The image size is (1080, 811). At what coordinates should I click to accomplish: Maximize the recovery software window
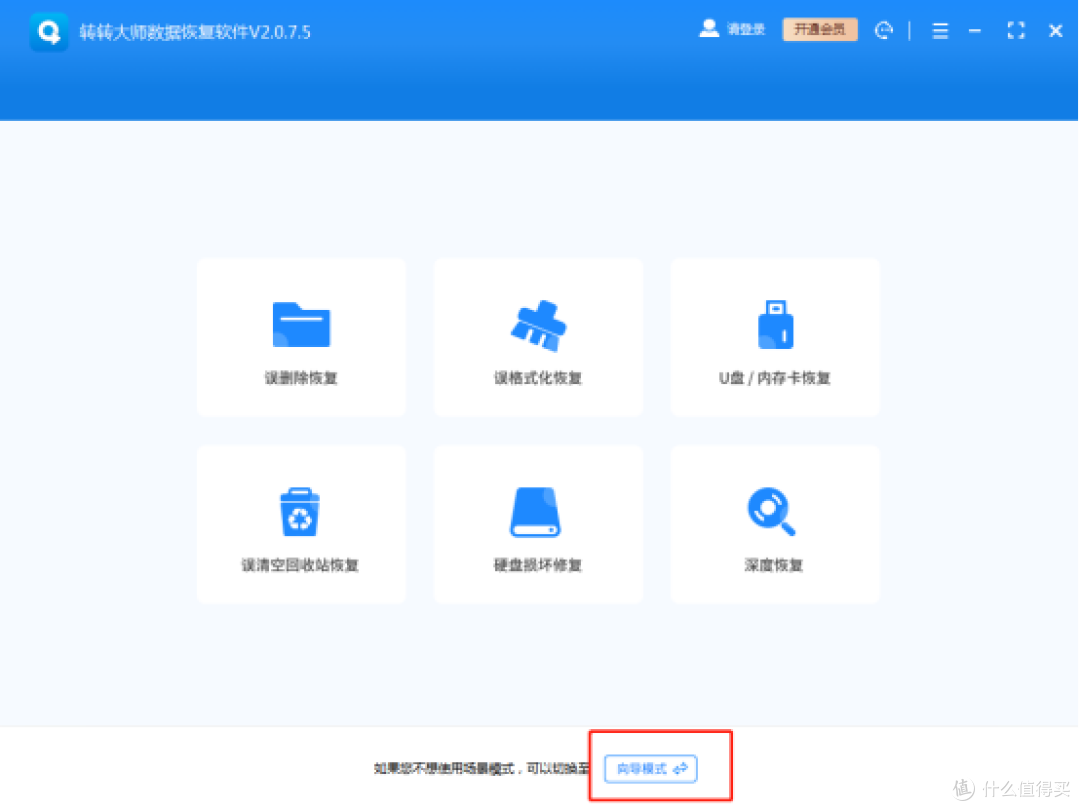tap(1016, 31)
